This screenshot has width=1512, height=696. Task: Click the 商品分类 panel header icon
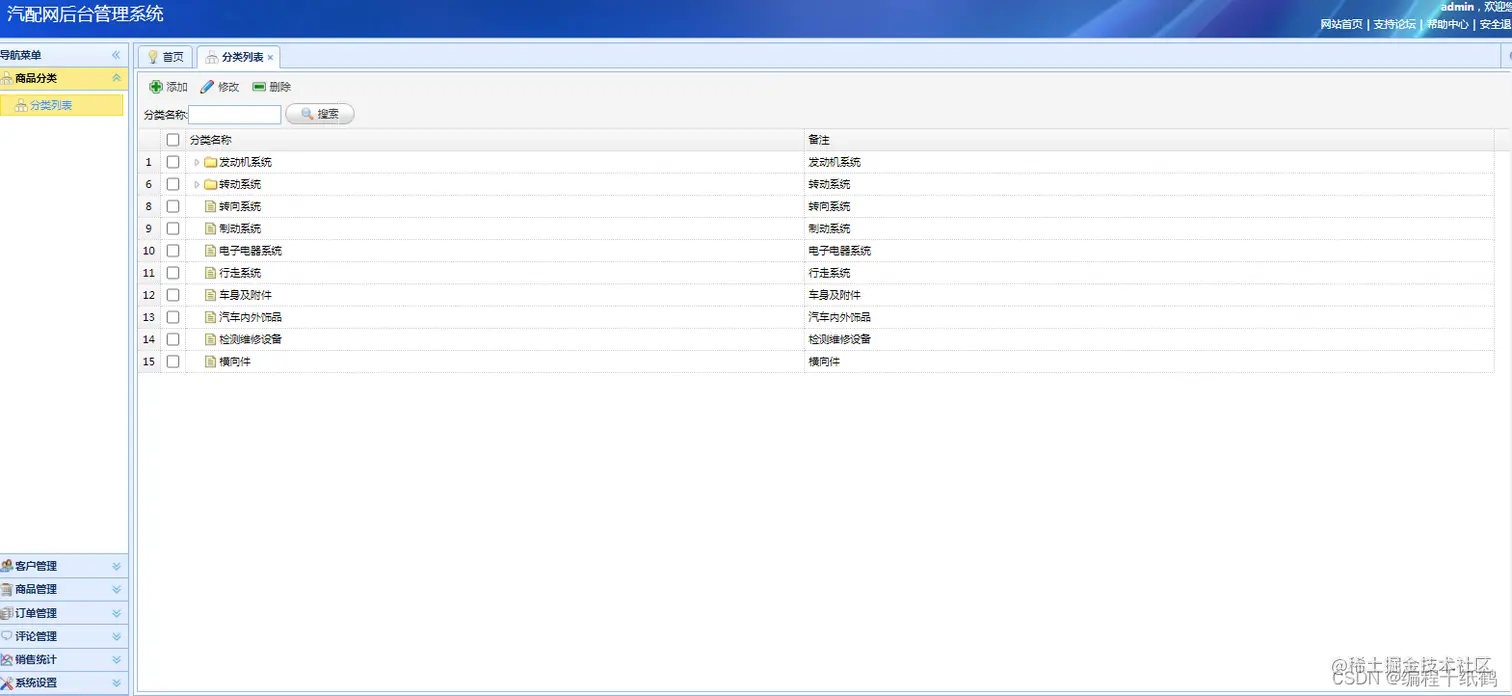(7, 78)
